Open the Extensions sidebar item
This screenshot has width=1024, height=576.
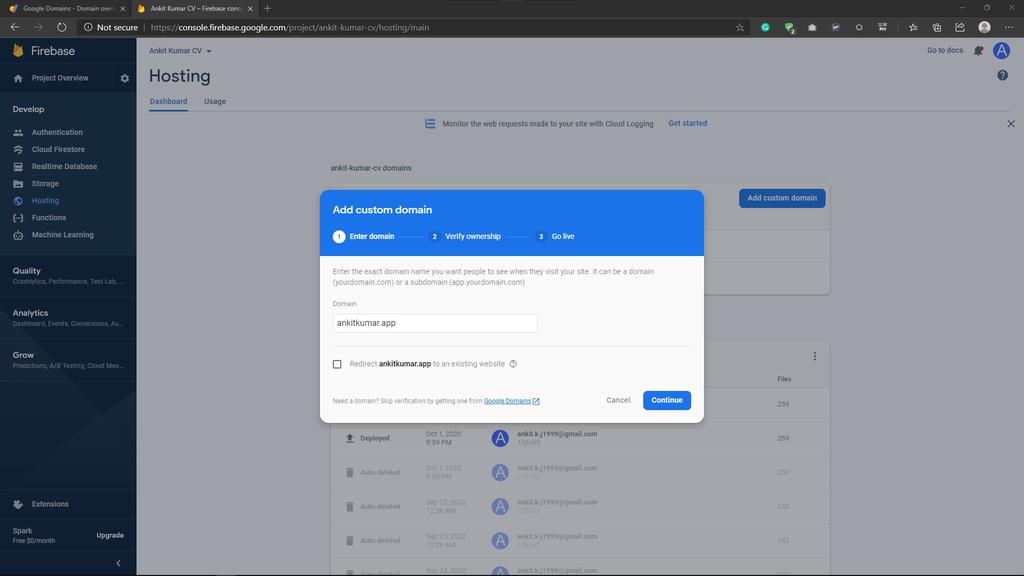click(50, 504)
